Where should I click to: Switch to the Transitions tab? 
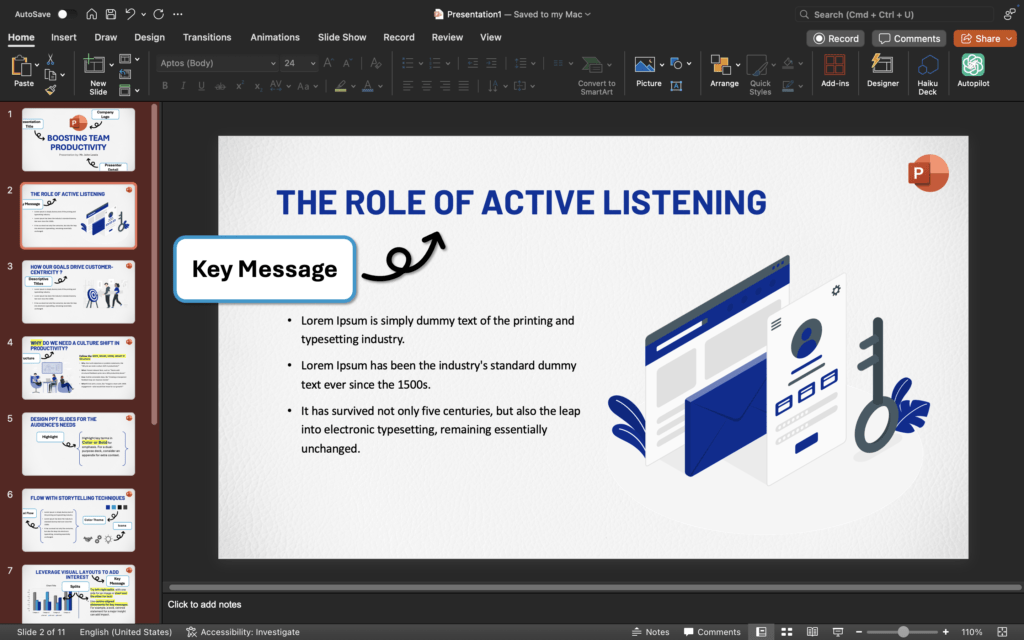pyautogui.click(x=207, y=37)
